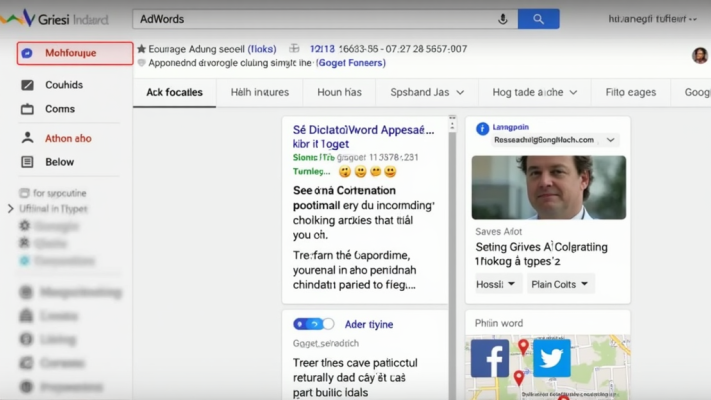Screen dimensions: 711x400
Task: Click in the AdWords search field
Action: [x=310, y=19]
